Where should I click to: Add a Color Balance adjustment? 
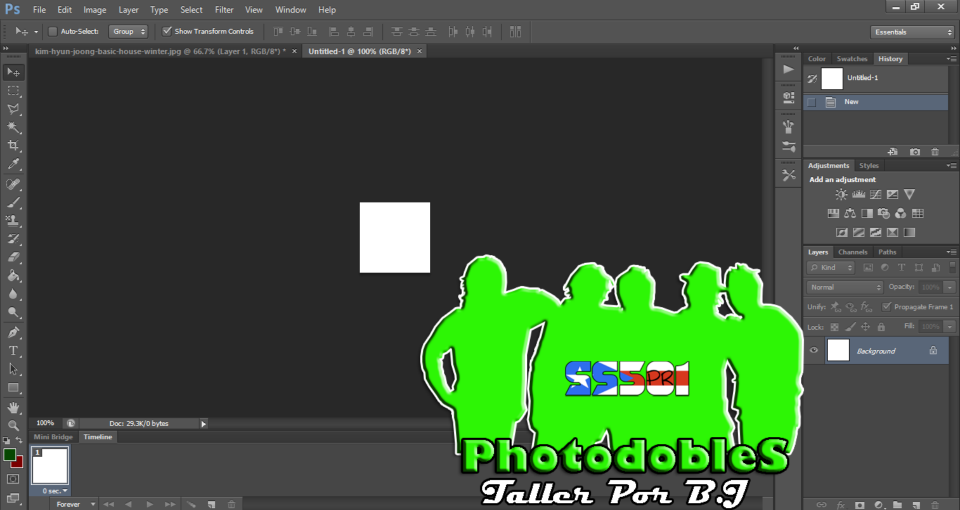pyautogui.click(x=850, y=214)
